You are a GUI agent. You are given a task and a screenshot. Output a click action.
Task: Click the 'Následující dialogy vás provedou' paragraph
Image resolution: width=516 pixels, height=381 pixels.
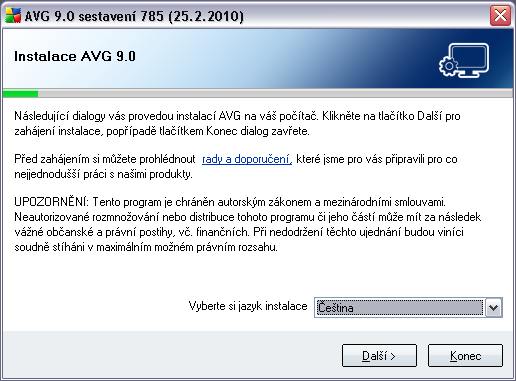(x=237, y=124)
